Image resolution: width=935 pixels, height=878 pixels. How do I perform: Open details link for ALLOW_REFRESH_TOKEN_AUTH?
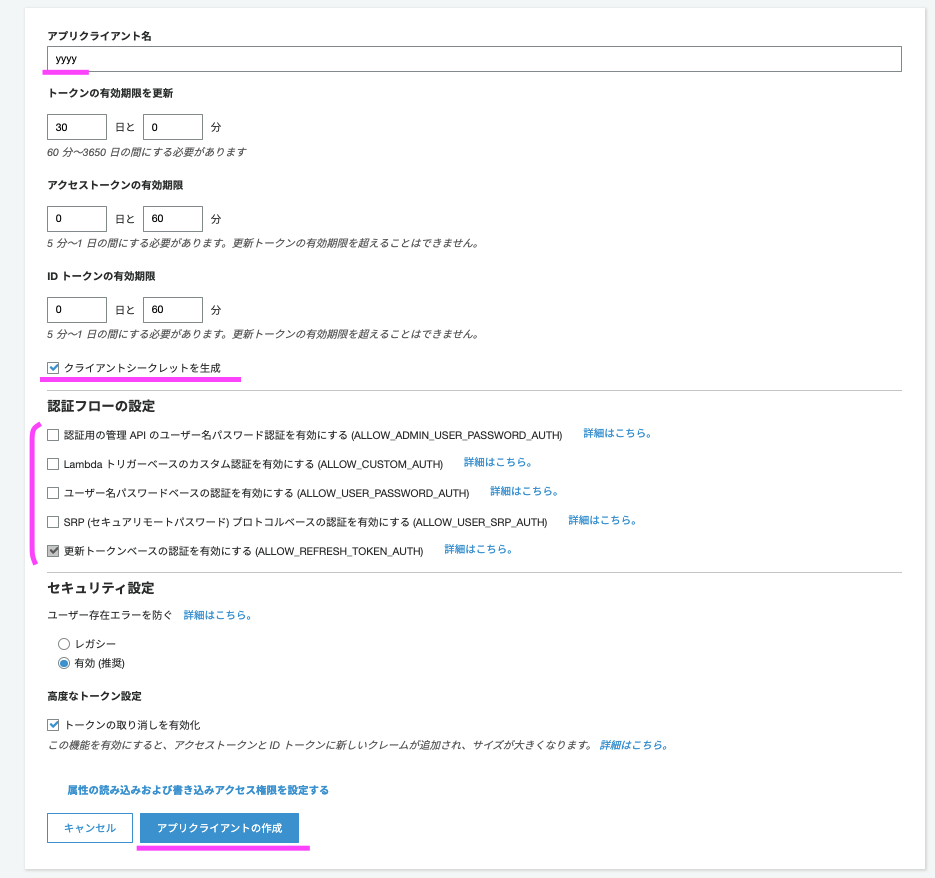pyautogui.click(x=478, y=549)
